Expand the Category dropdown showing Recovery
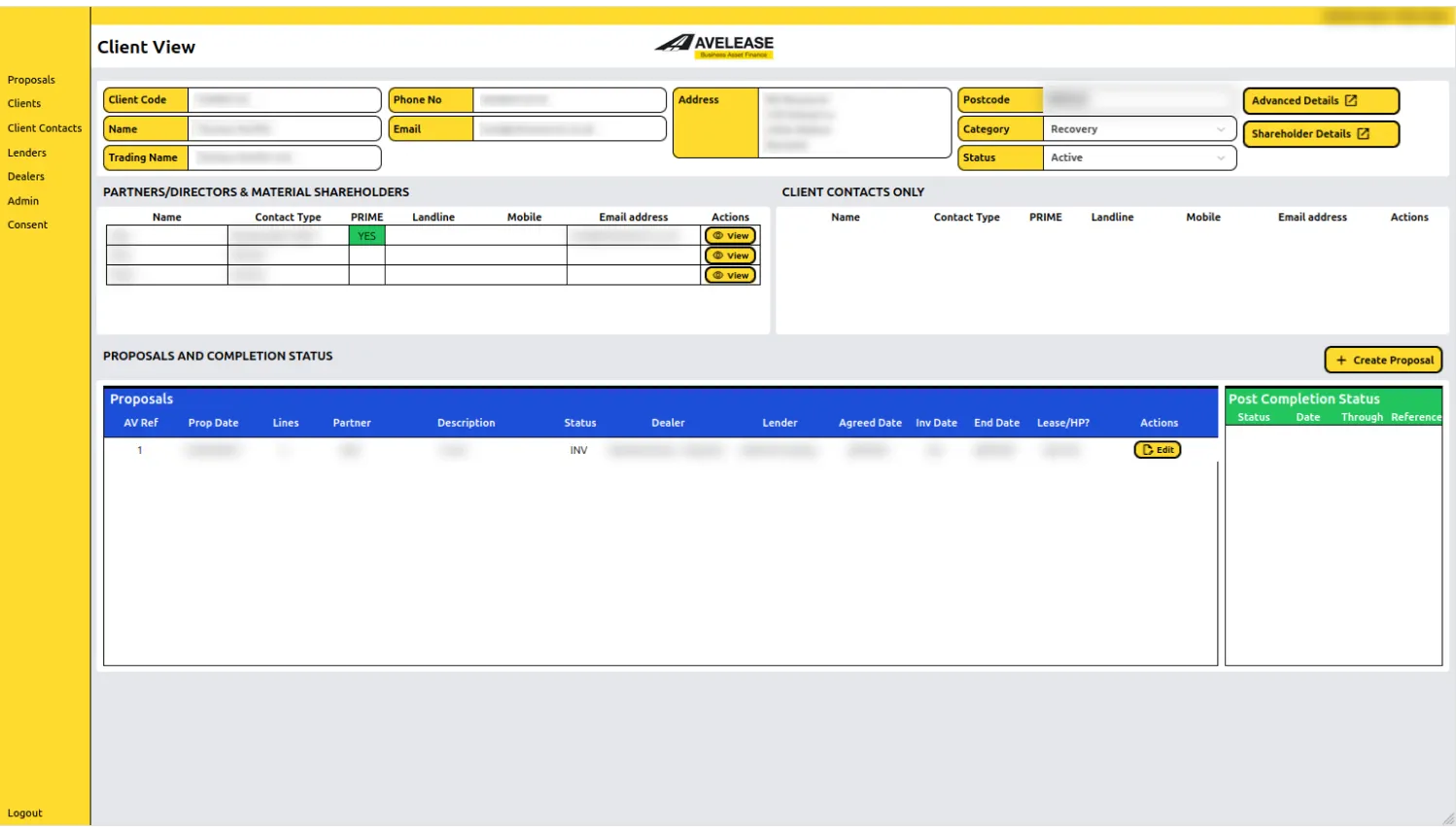The height and width of the screenshot is (832, 1456). [x=1138, y=129]
